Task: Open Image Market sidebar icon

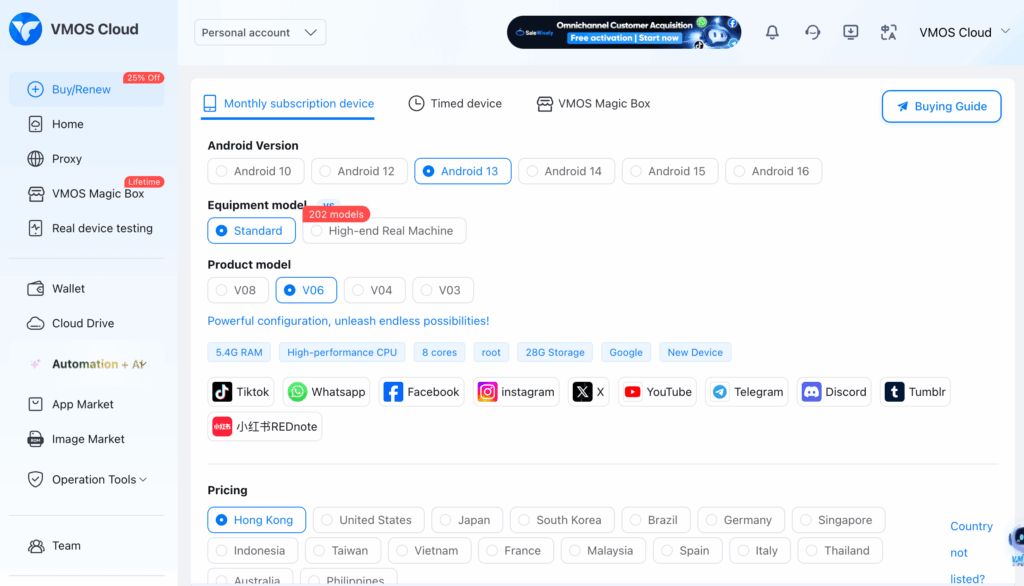Action: click(x=35, y=439)
